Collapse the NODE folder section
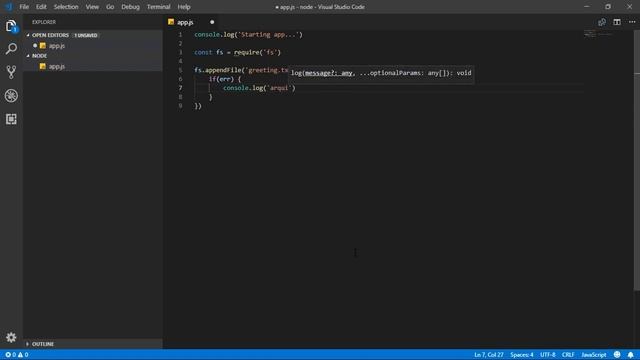The height and width of the screenshot is (360, 640). 28,56
